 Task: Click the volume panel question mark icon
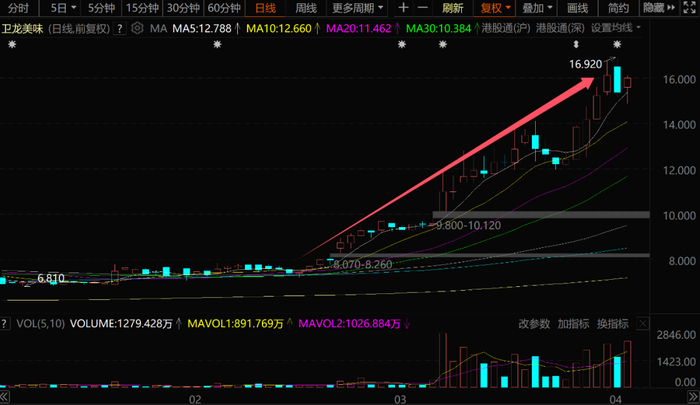pos(4,323)
